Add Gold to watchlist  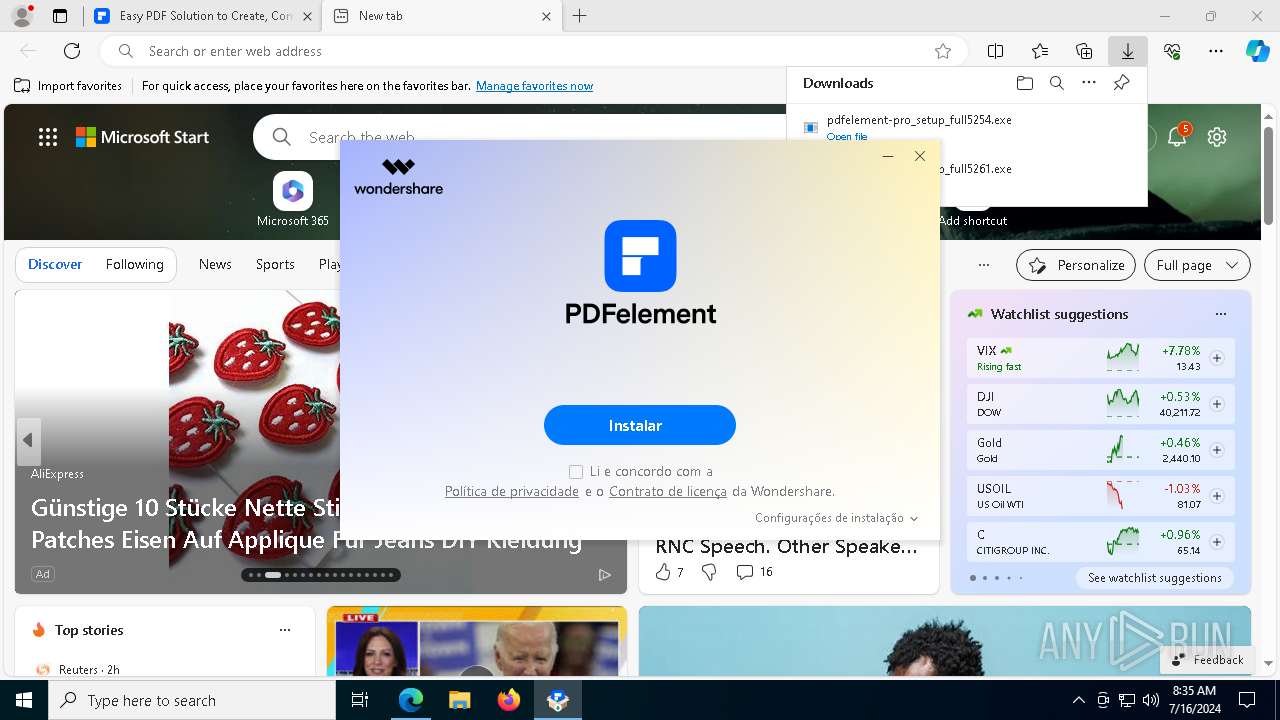(1217, 450)
